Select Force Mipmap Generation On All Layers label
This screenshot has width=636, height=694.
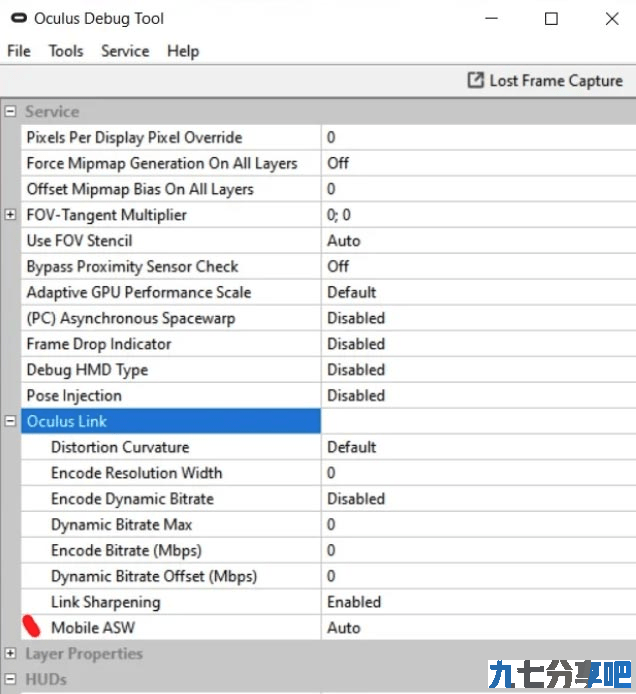click(162, 163)
